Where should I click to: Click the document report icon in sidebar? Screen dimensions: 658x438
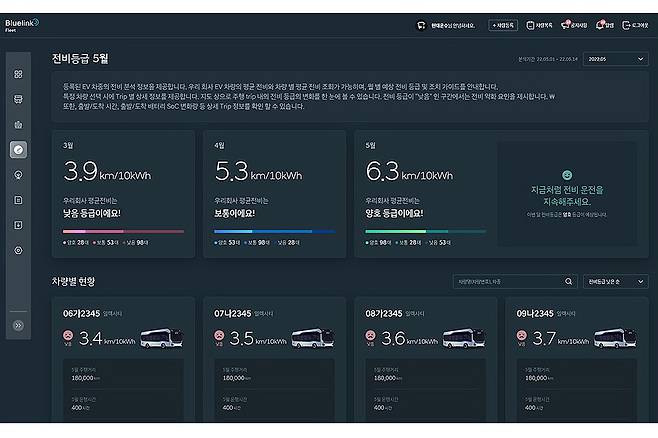click(x=18, y=200)
